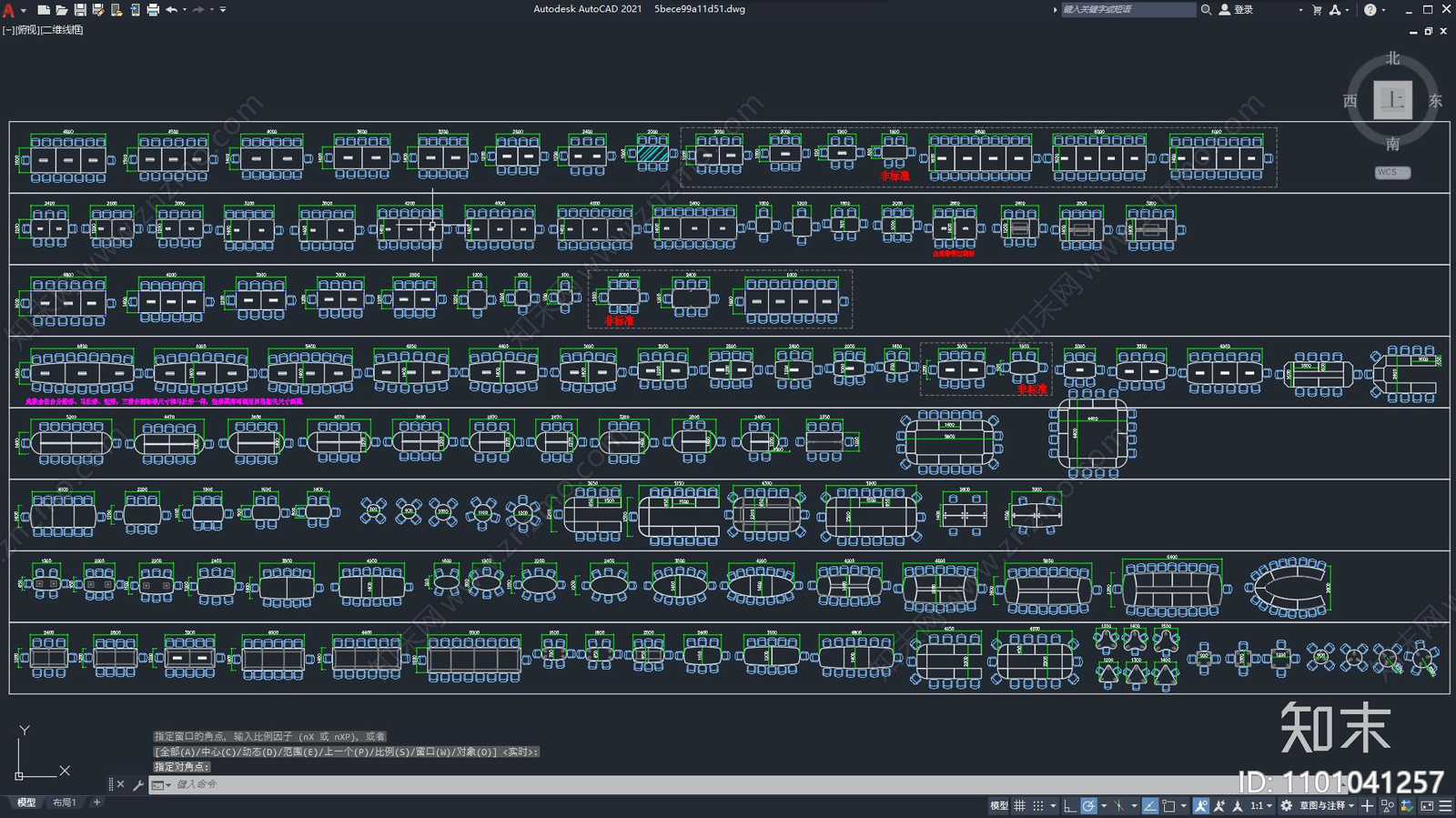Click the command line input field
Viewport: 1456px width, 818px height.
pyautogui.click(x=637, y=784)
